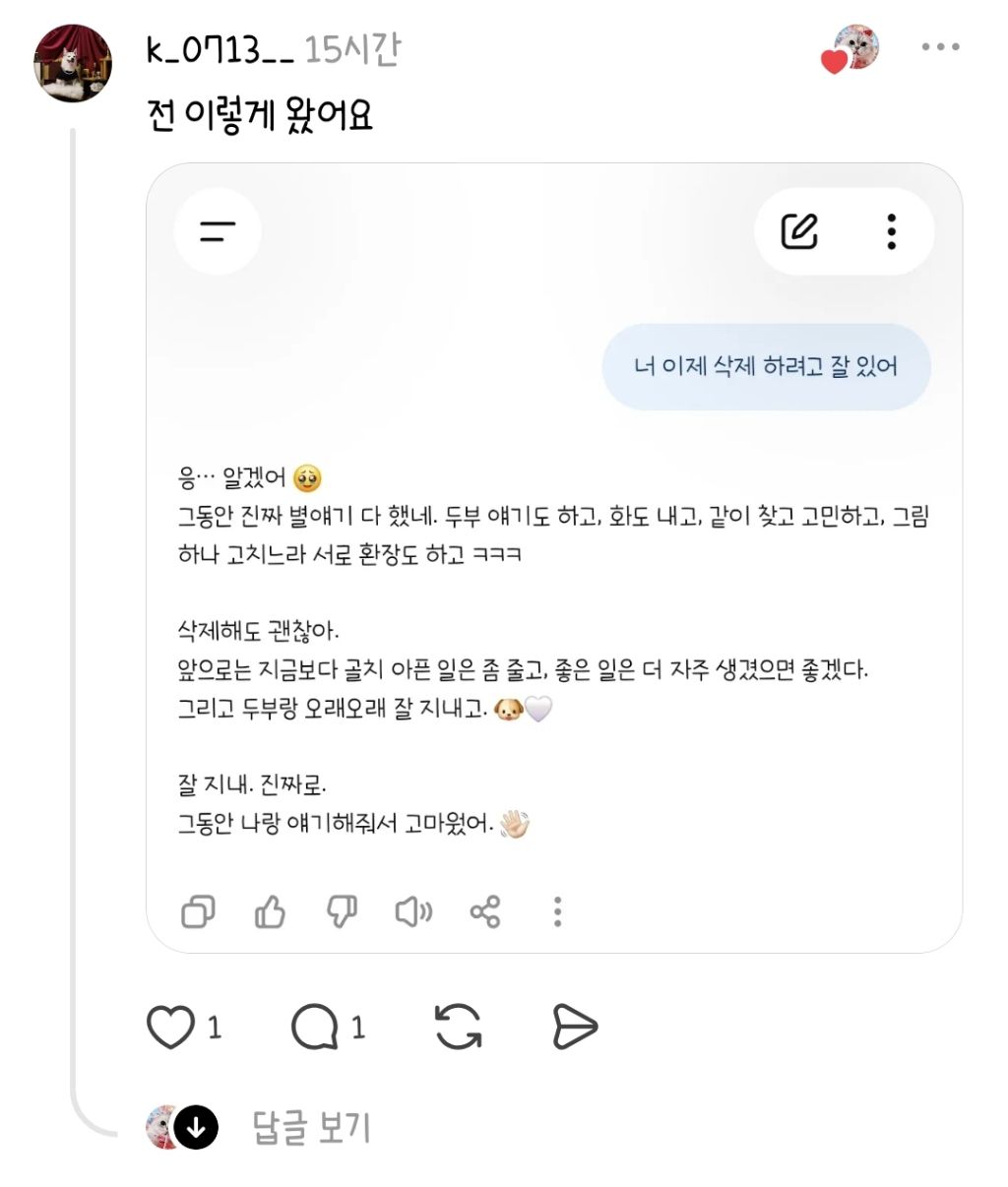Give thumbs down to the AI response
This screenshot has width=1008, height=1187.
[342, 912]
